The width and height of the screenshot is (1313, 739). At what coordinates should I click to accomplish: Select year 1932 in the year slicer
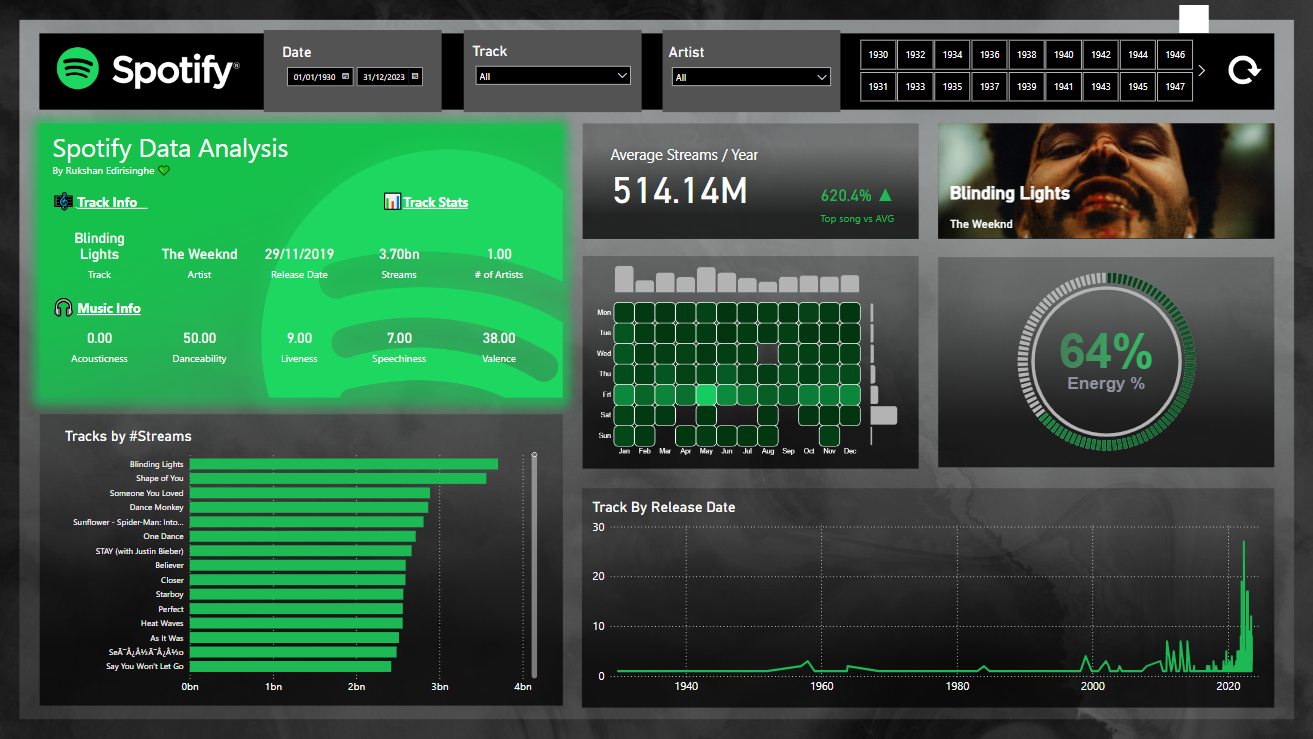tap(915, 55)
